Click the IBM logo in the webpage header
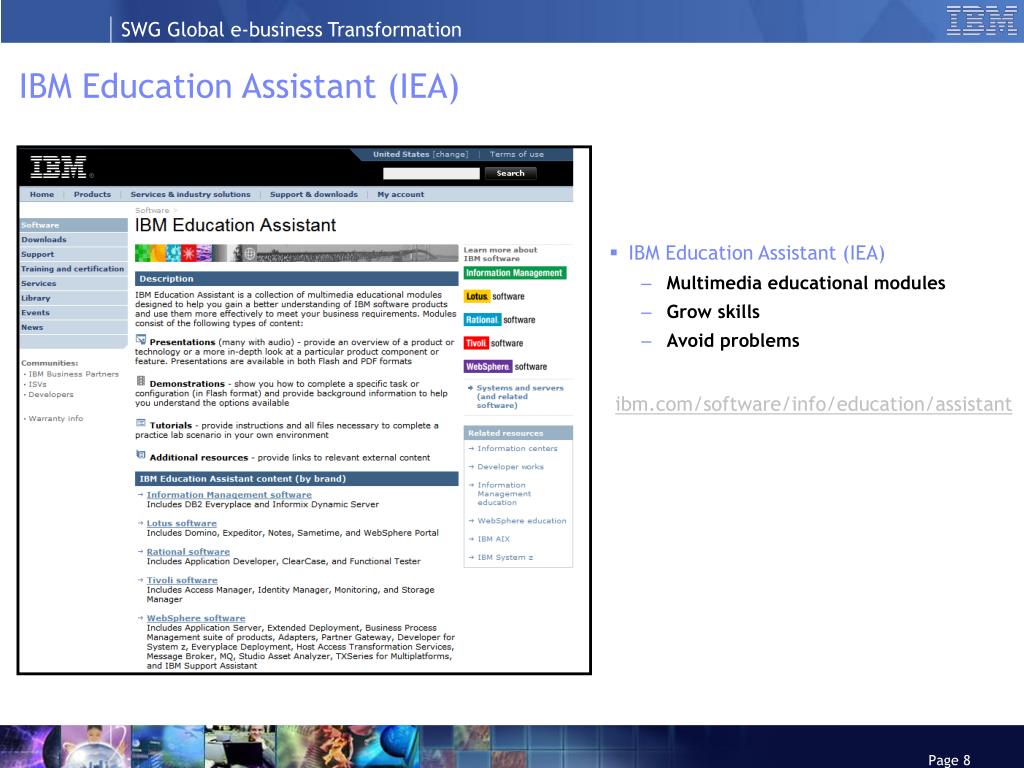1024x768 pixels. pyautogui.click(x=58, y=167)
